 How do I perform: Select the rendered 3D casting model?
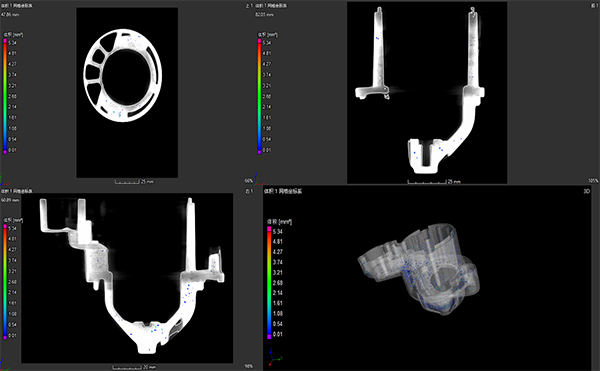click(x=419, y=269)
